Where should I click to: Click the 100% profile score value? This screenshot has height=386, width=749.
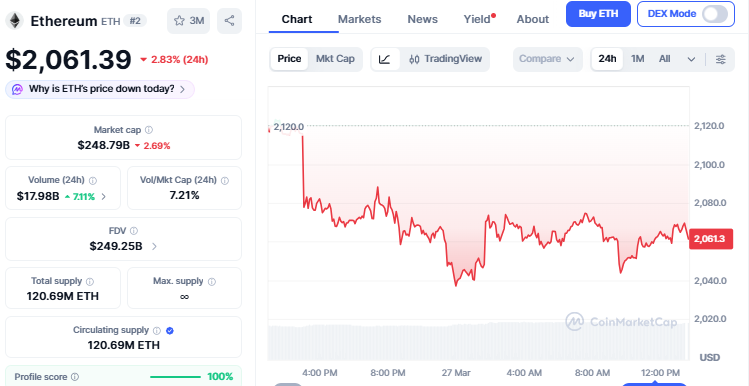[x=220, y=377]
